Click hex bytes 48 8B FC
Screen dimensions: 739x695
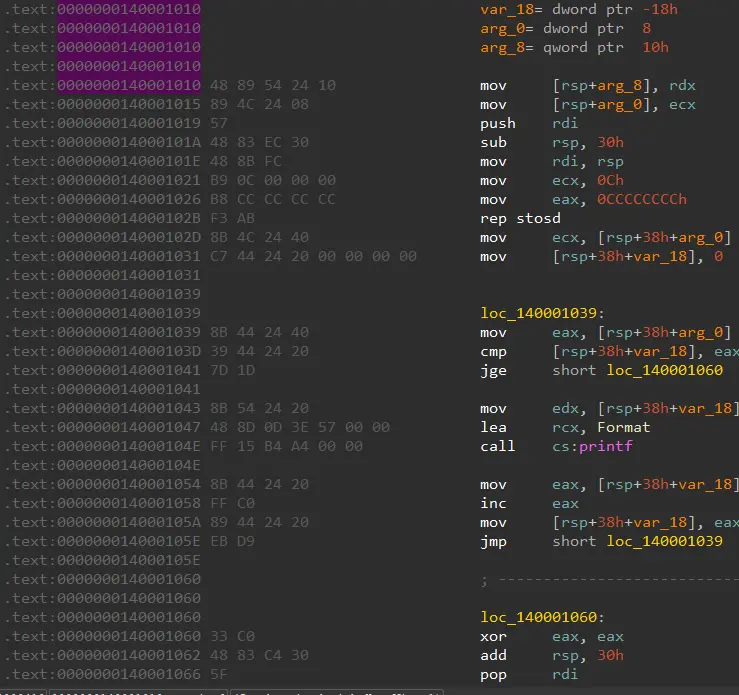click(x=246, y=161)
